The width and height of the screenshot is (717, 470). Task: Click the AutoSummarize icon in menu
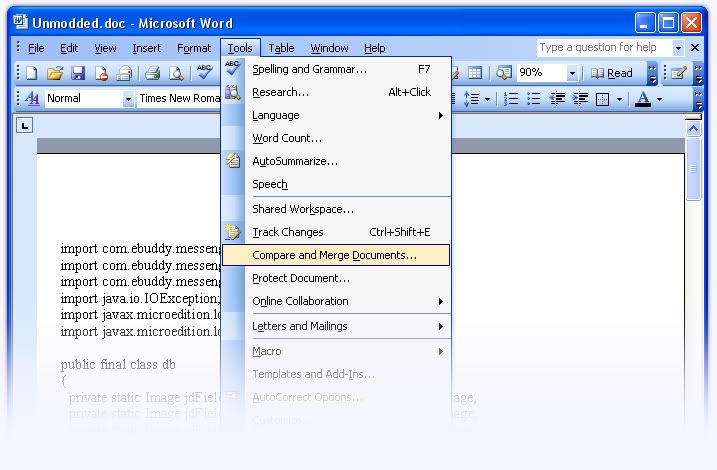coord(233,160)
